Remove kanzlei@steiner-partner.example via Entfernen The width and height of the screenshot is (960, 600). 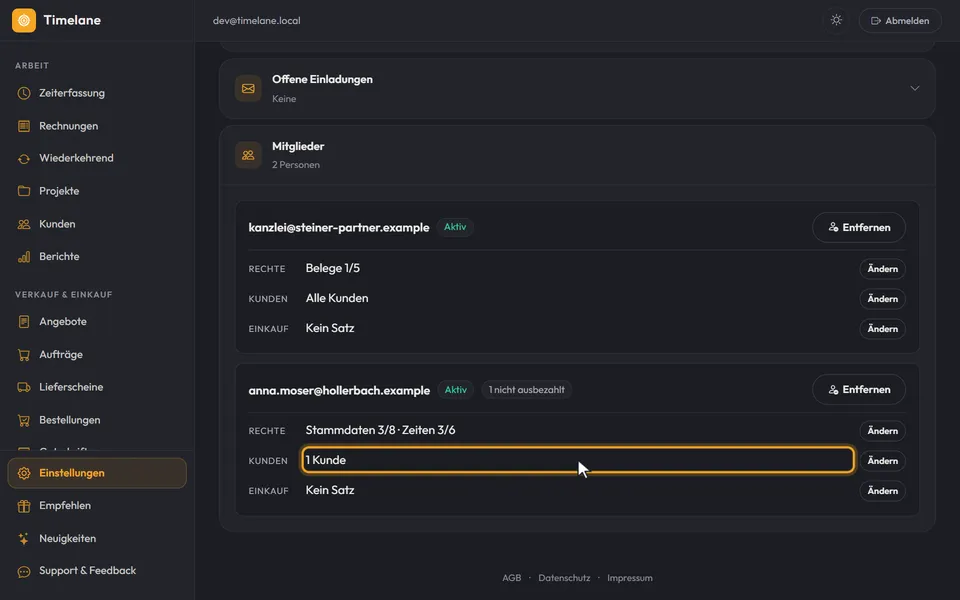click(859, 227)
